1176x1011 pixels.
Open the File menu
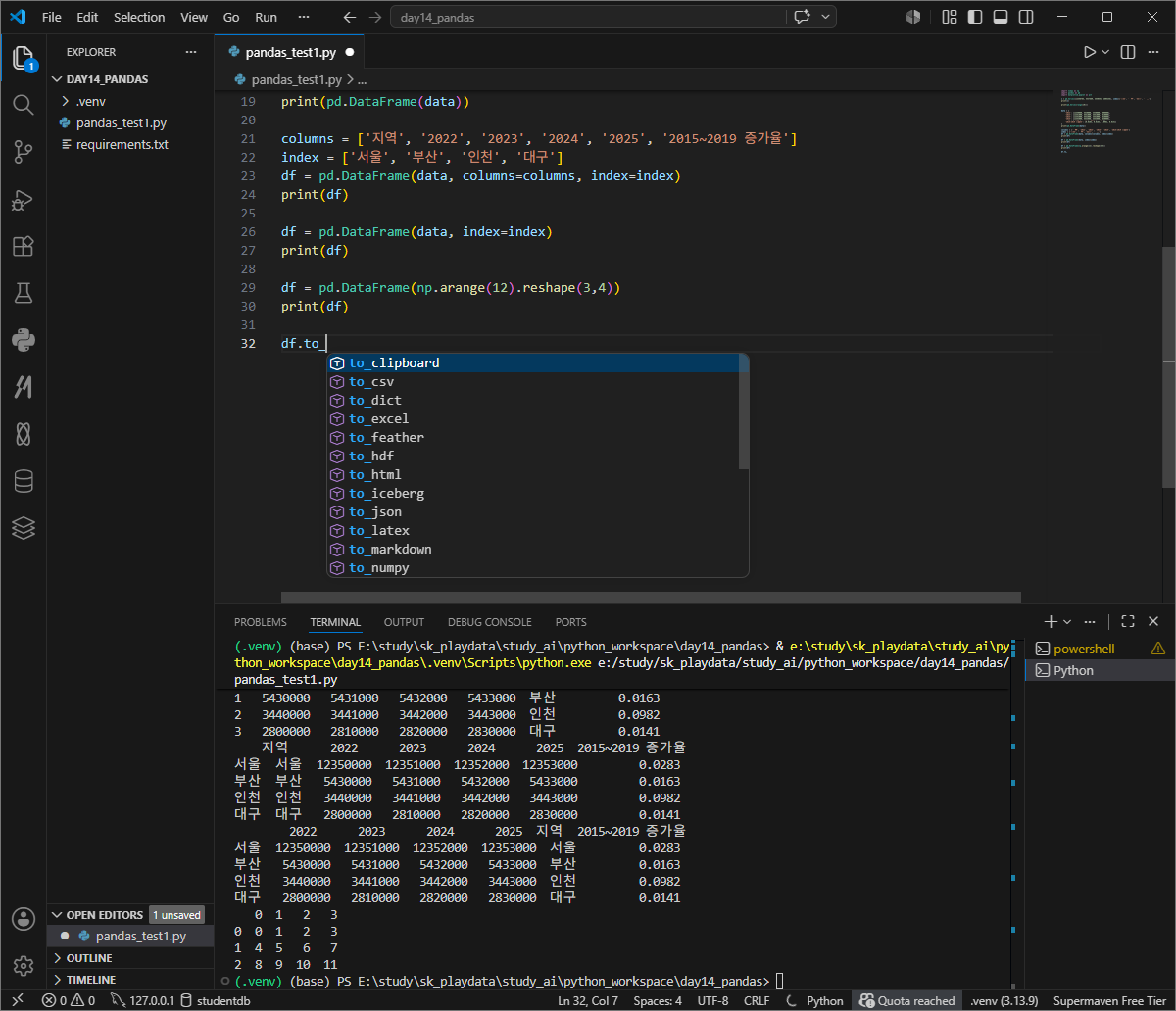click(x=52, y=17)
